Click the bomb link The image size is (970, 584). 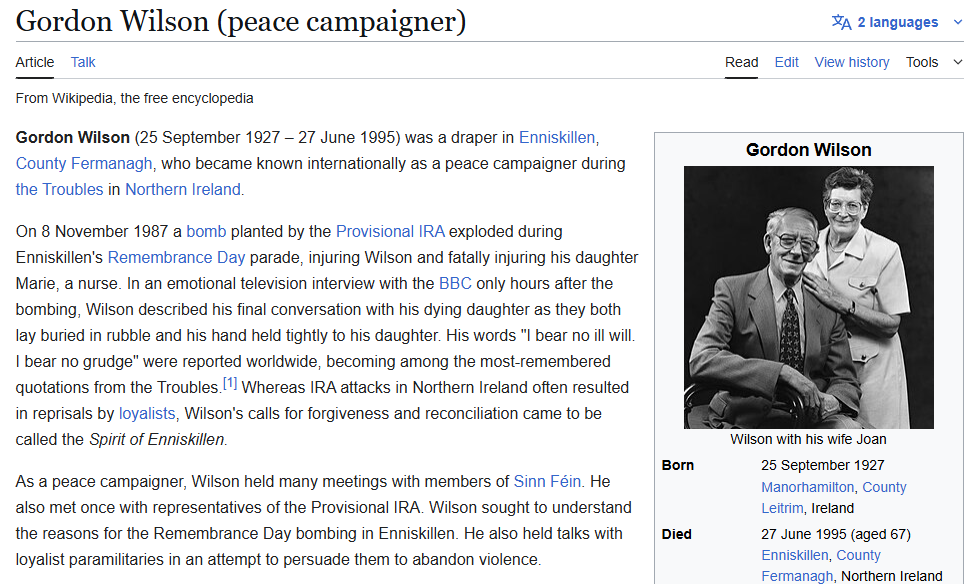tap(206, 231)
